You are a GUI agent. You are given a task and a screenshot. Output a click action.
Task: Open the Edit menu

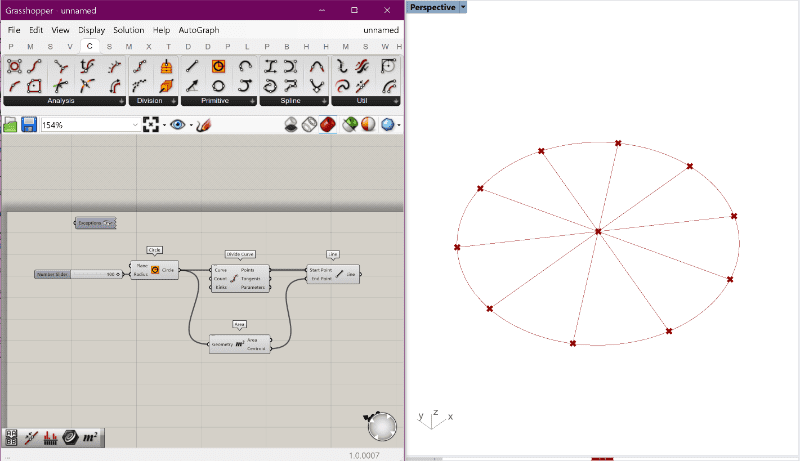[36, 30]
